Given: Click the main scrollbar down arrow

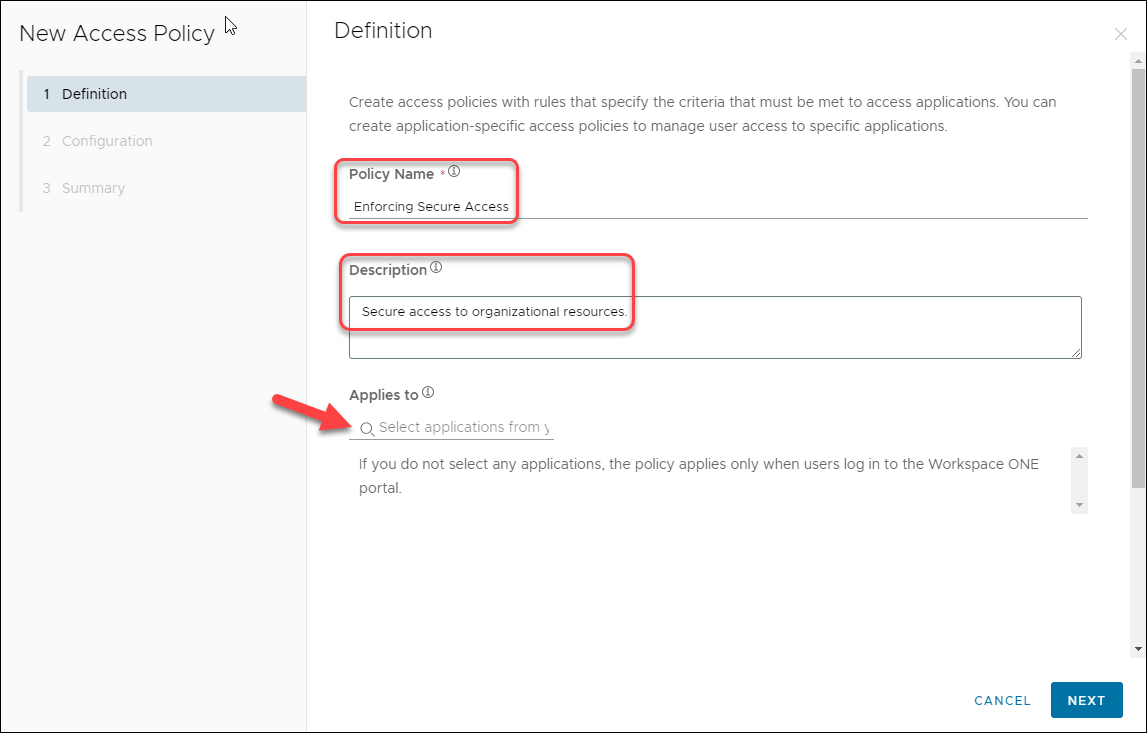Looking at the screenshot, I should tap(1137, 649).
